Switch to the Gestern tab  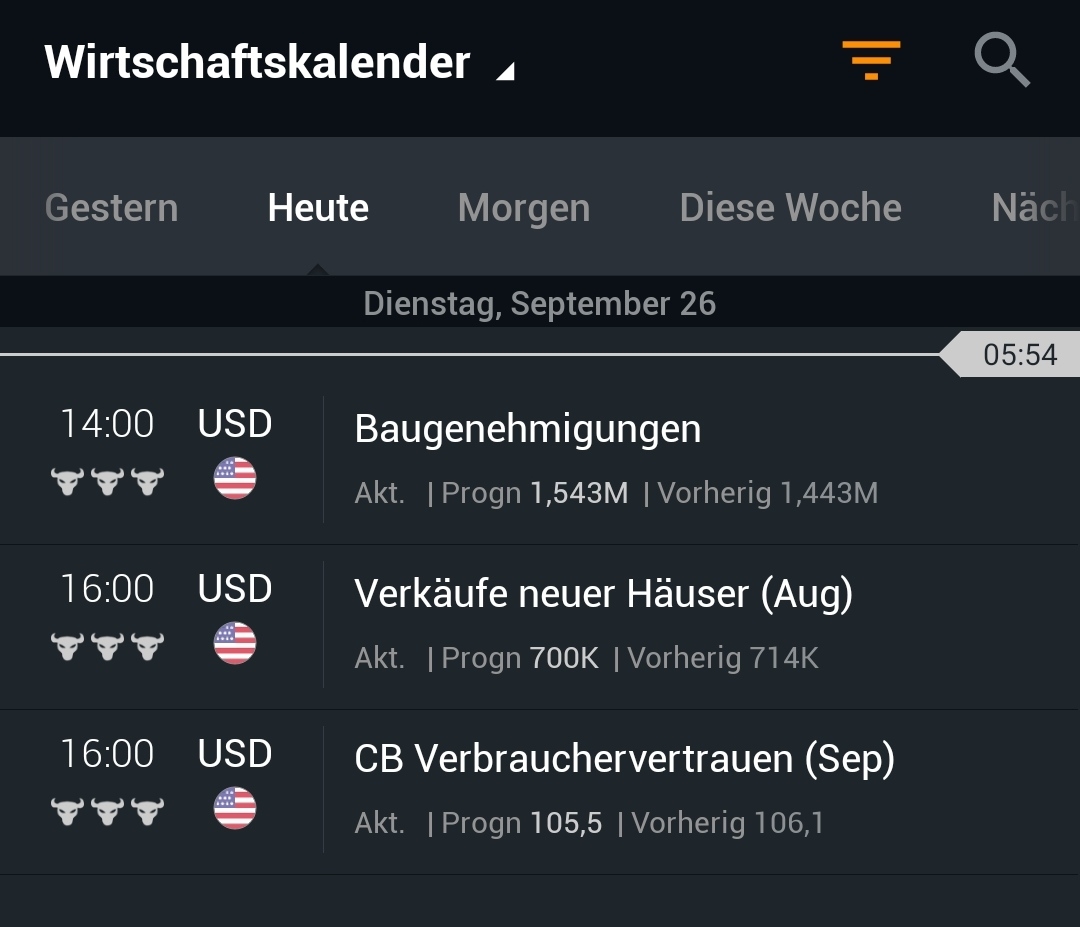111,208
